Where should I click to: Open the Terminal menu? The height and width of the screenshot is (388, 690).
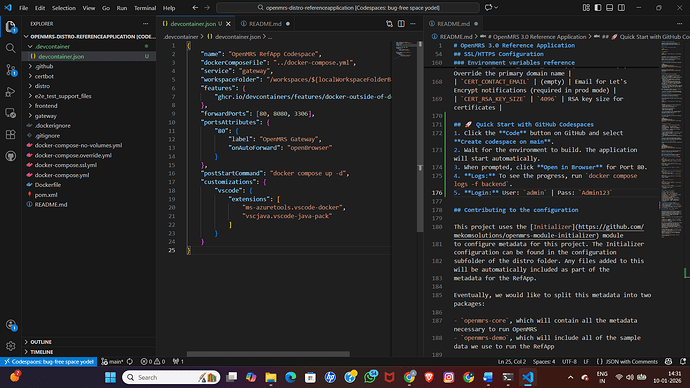[145, 8]
